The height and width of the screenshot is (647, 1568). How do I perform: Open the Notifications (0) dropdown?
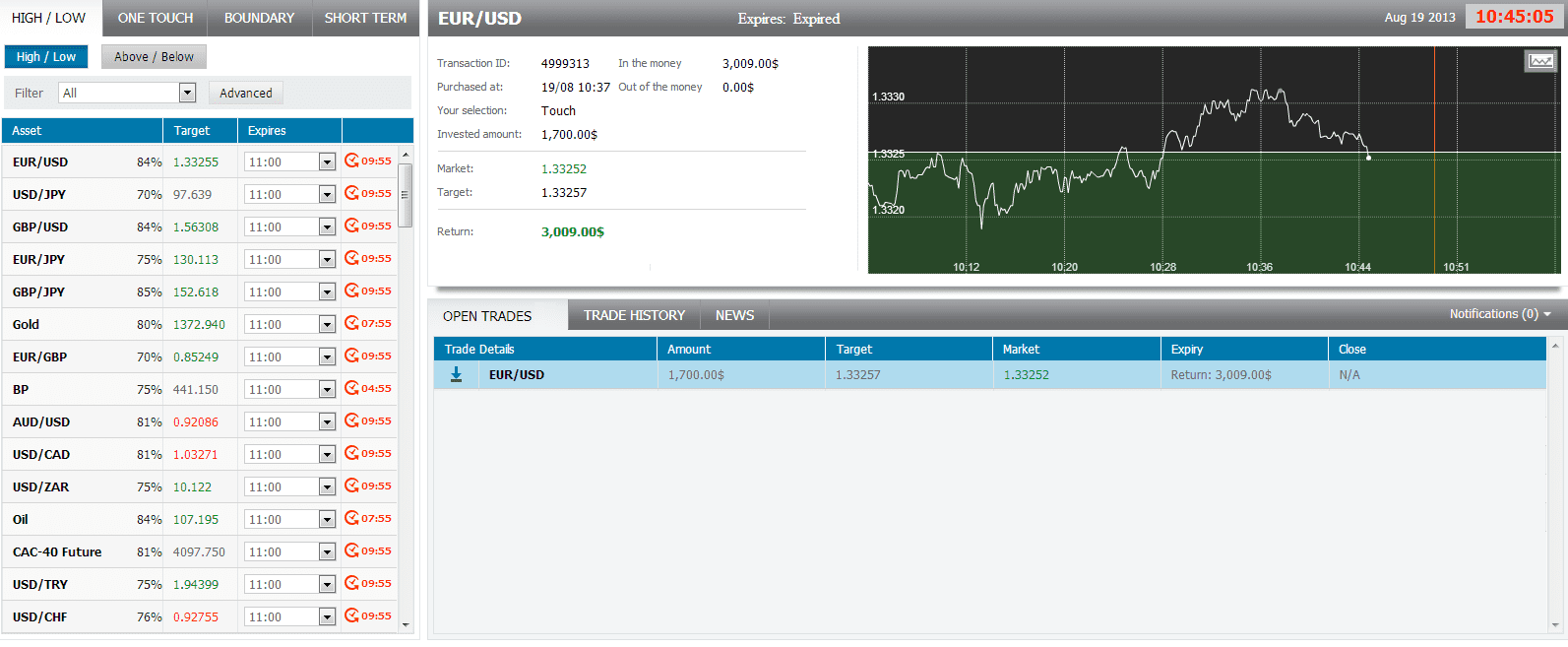(1499, 314)
